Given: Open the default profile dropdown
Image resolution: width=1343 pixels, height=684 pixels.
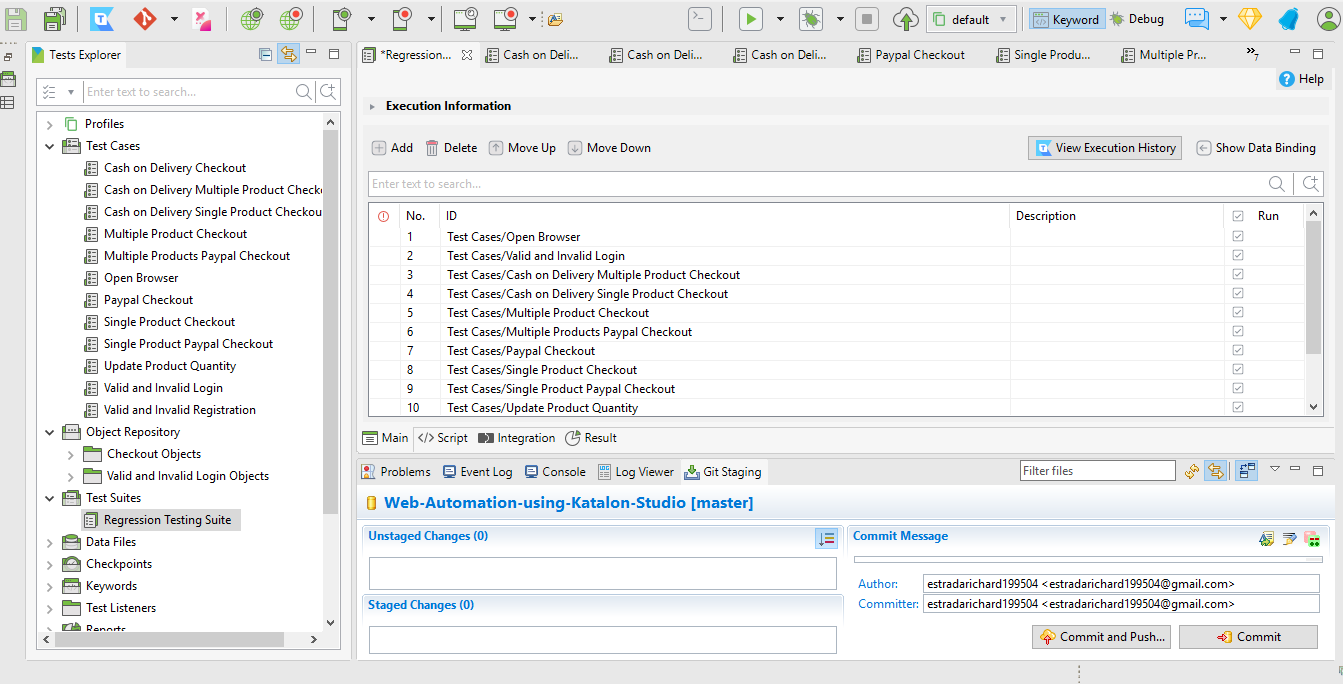Looking at the screenshot, I should (971, 19).
